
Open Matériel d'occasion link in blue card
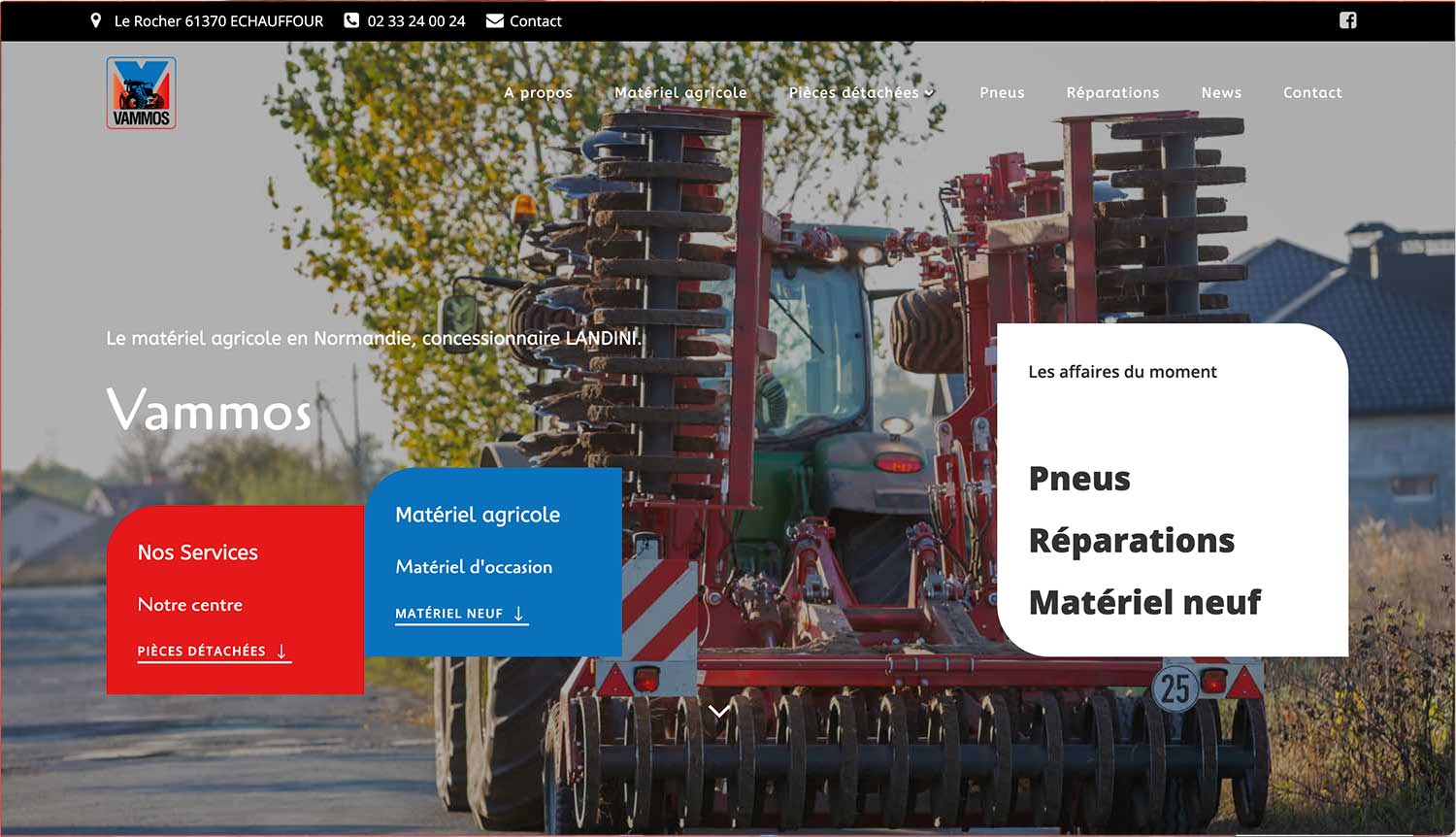[474, 567]
